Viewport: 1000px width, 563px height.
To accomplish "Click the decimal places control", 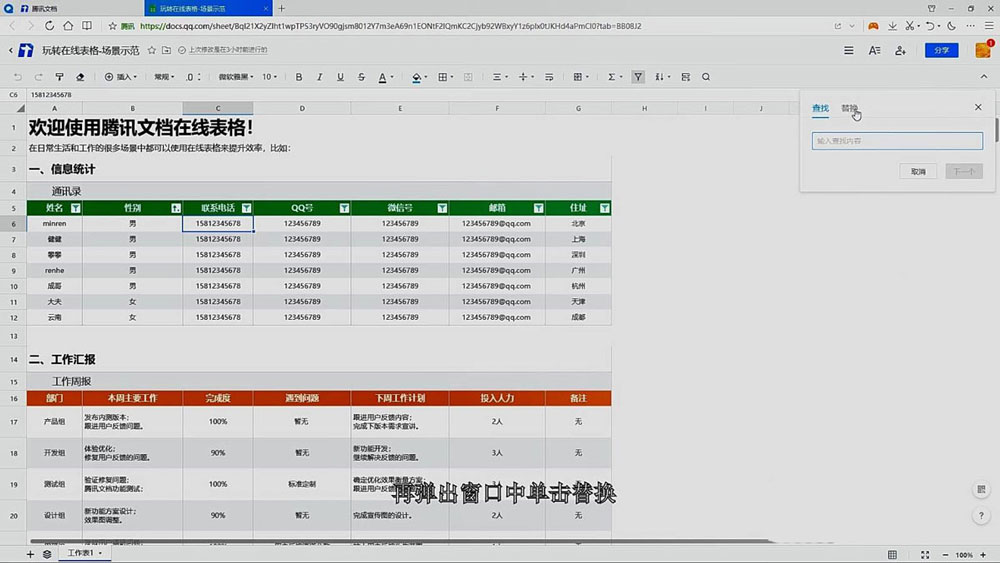I will (193, 77).
